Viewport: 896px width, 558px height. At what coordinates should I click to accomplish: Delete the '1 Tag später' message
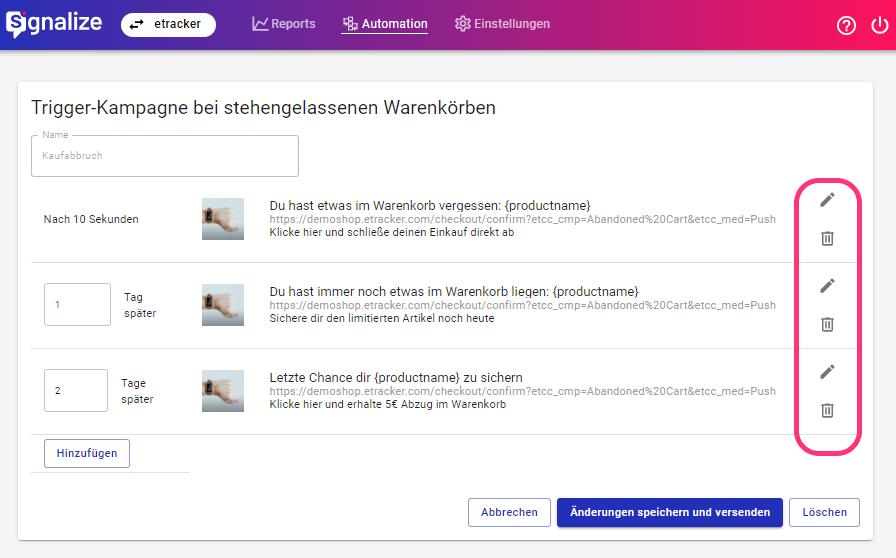[x=827, y=324]
